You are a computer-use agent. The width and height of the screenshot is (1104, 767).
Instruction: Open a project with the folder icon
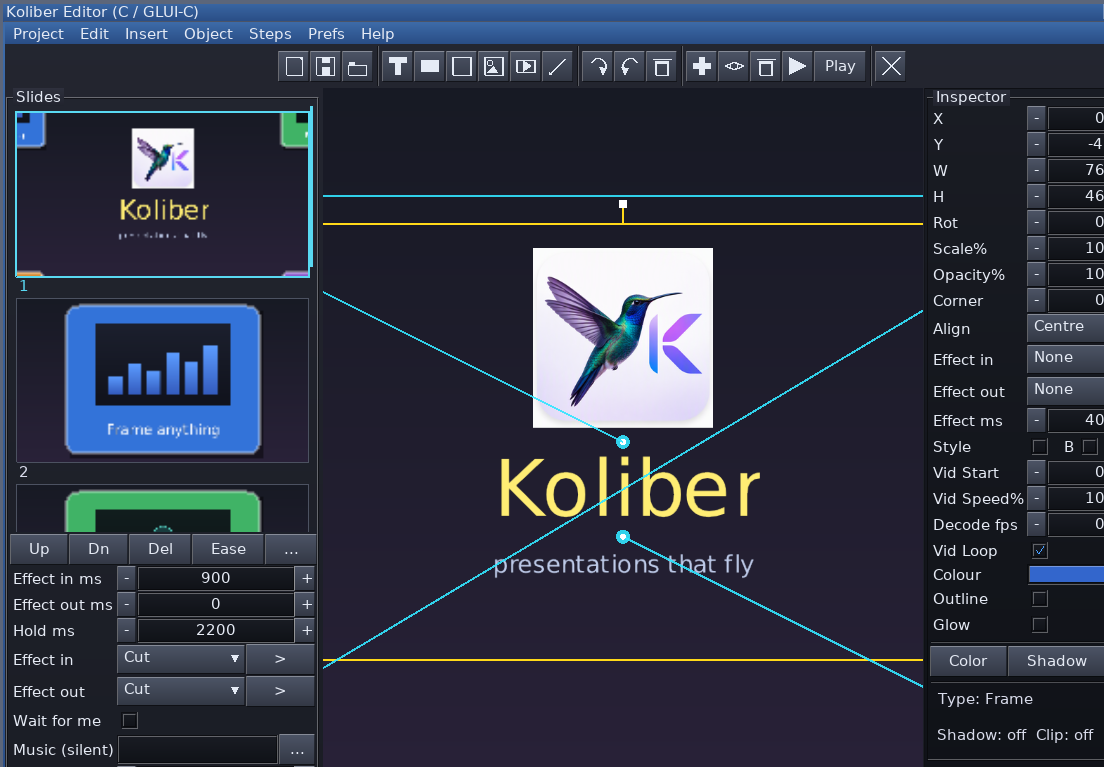(x=358, y=66)
